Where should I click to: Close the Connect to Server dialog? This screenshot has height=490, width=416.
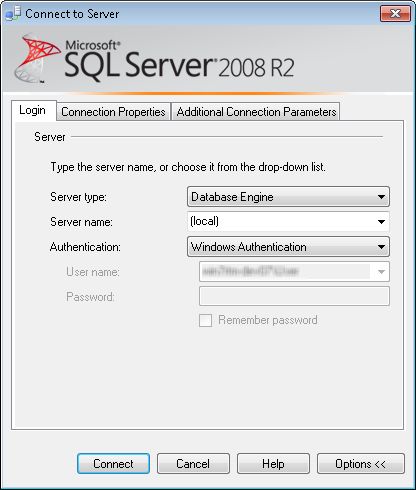tap(395, 14)
